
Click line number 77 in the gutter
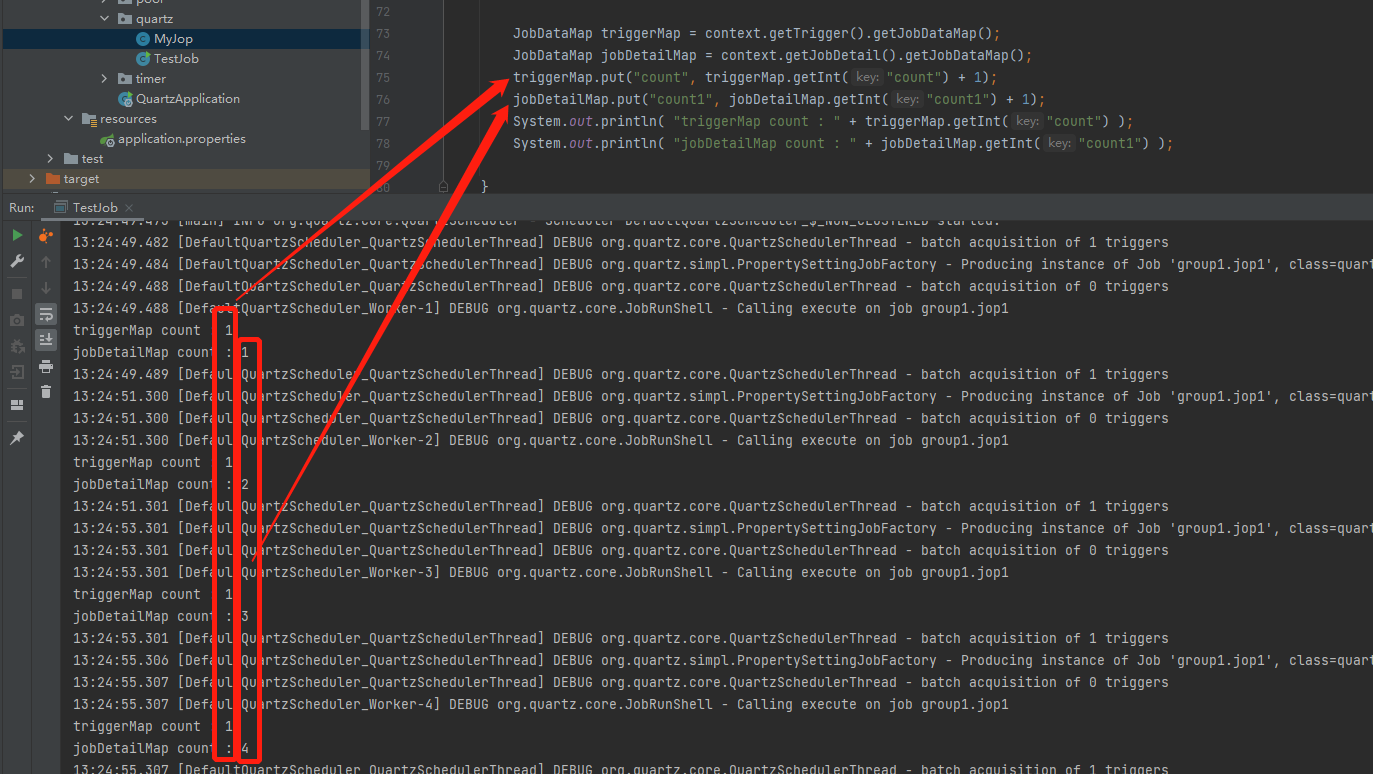coord(384,122)
